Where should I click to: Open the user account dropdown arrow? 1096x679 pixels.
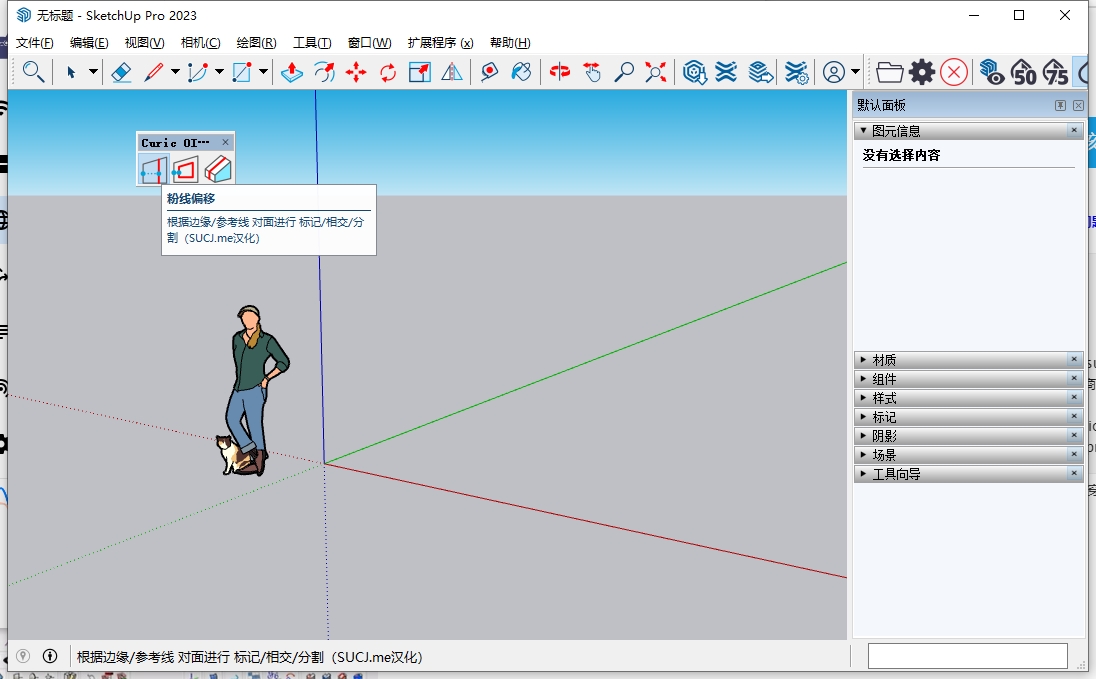(855, 72)
